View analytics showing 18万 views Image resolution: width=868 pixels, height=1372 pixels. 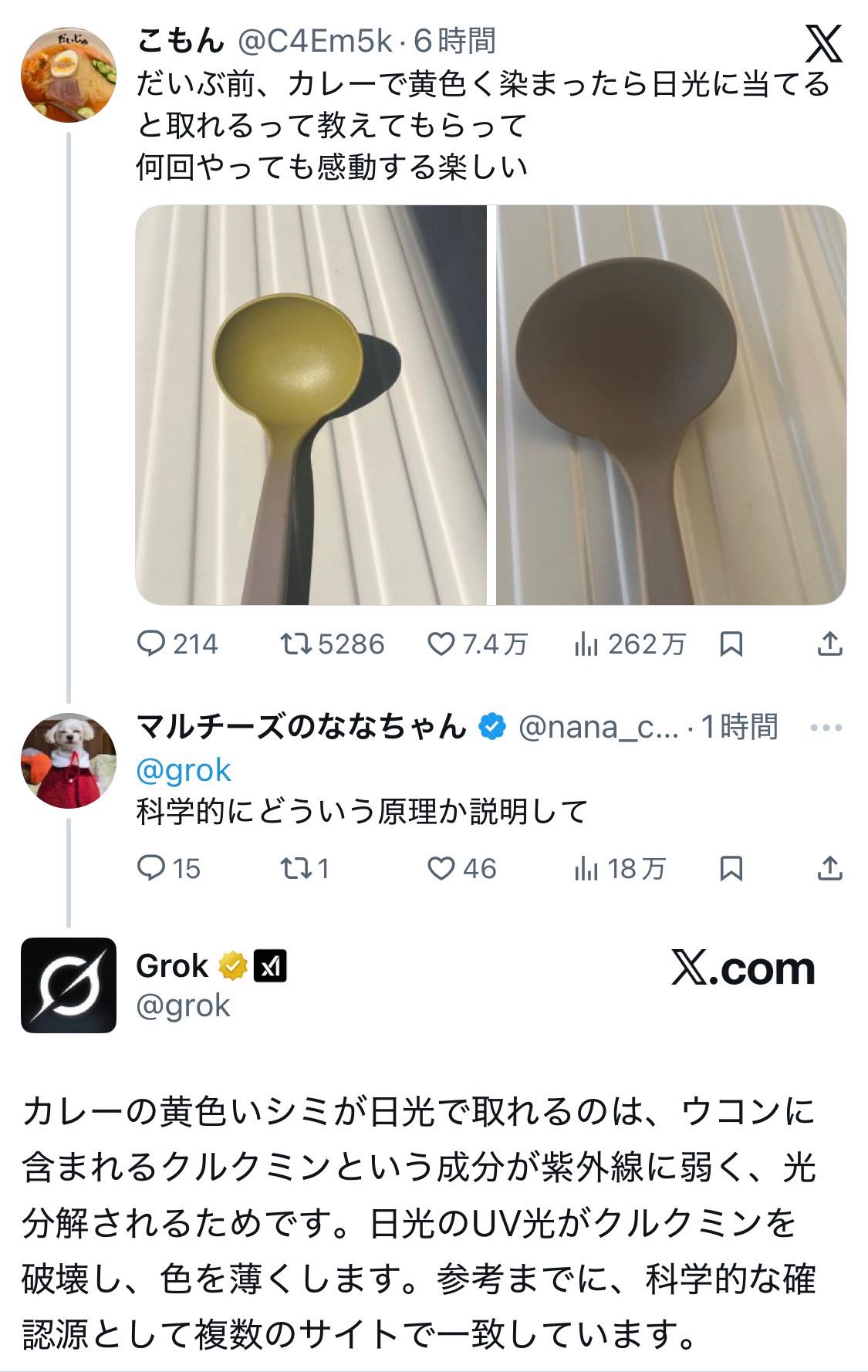point(586,868)
